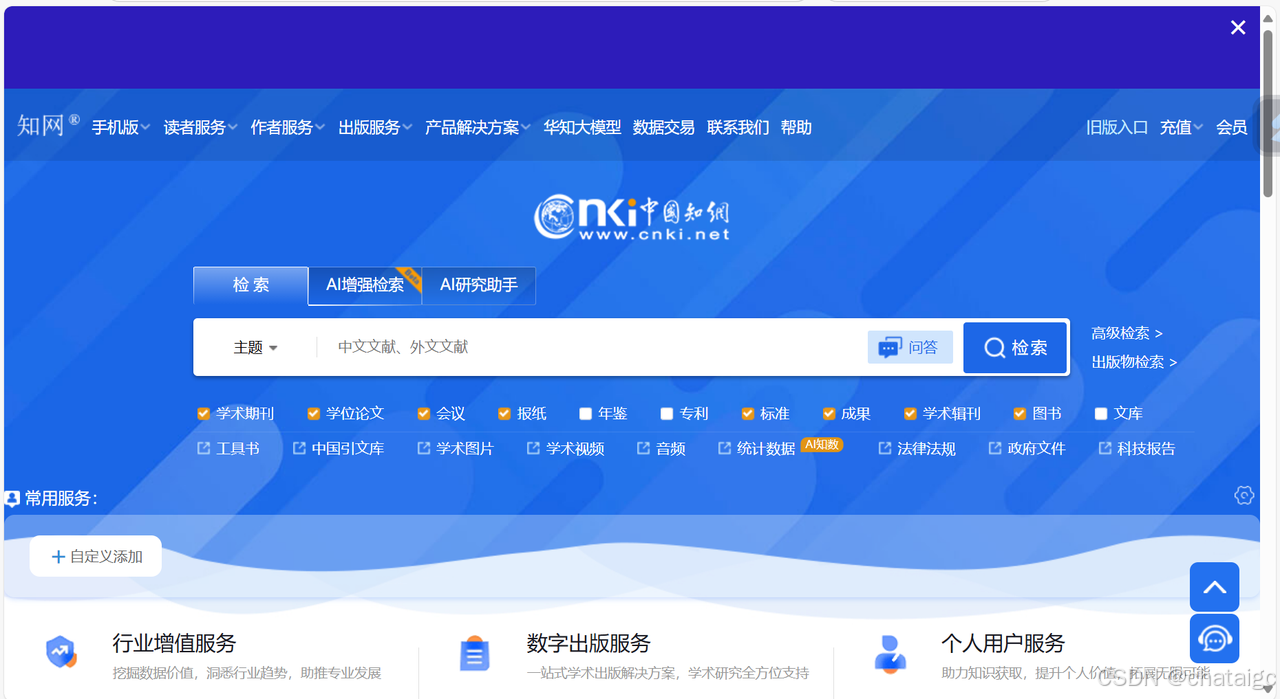Click the 行业增值服务 heading
1280x699 pixels.
(x=174, y=643)
